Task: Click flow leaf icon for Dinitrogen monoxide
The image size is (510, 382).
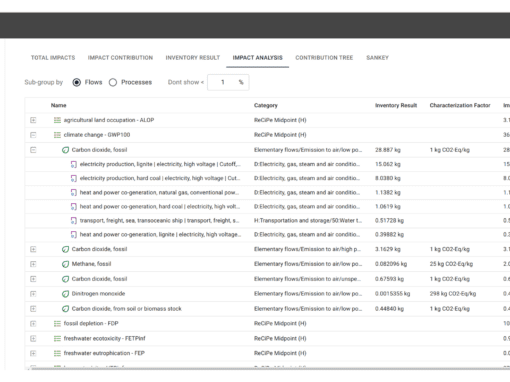Action: [65, 294]
